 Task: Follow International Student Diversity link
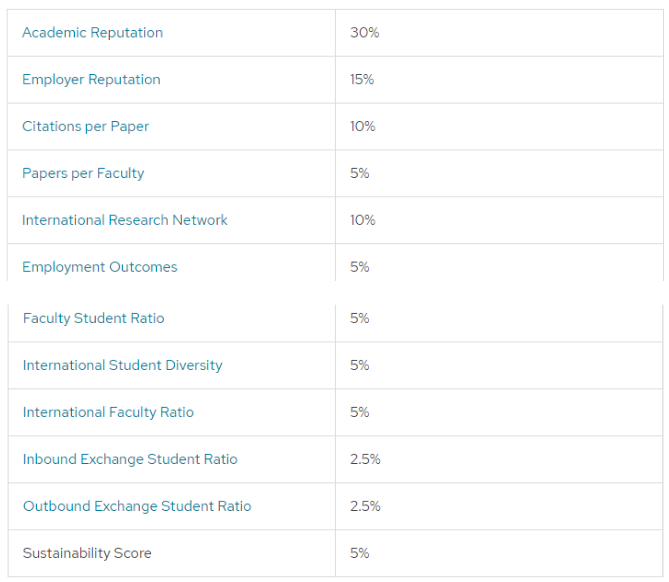122,365
